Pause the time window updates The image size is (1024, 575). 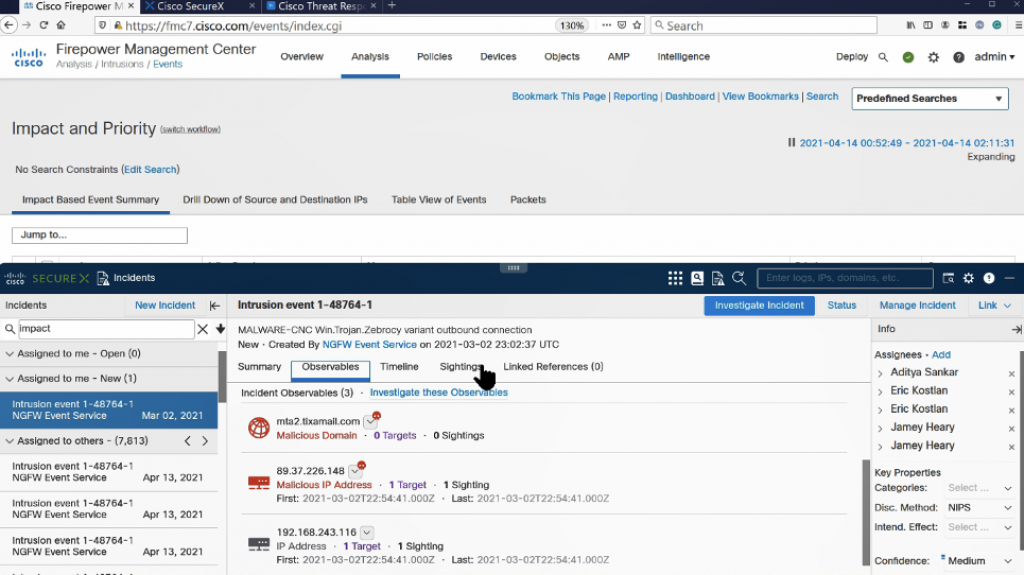click(x=792, y=143)
